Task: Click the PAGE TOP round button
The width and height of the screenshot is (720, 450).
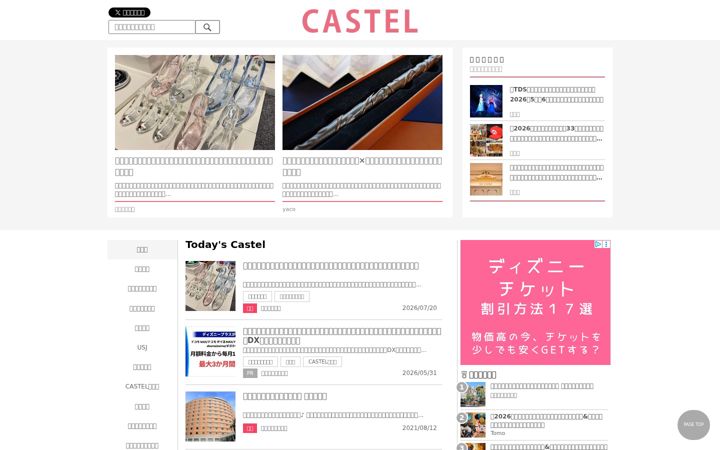Action: click(693, 425)
